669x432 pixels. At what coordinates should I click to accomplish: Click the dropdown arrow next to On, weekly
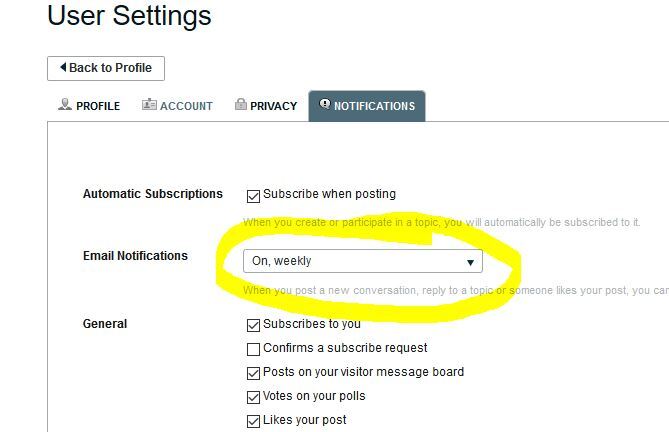pos(470,262)
